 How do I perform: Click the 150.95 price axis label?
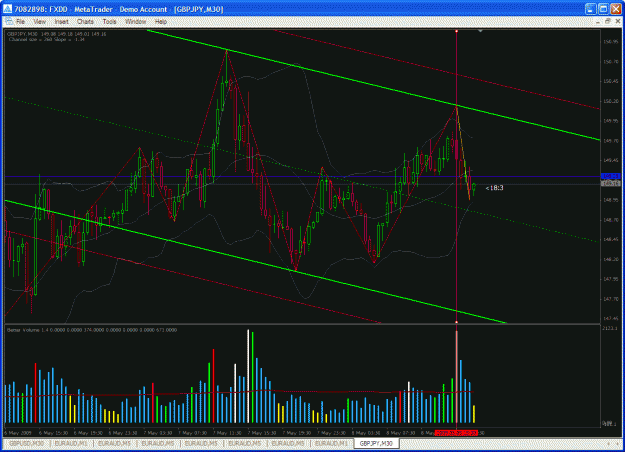(x=611, y=41)
